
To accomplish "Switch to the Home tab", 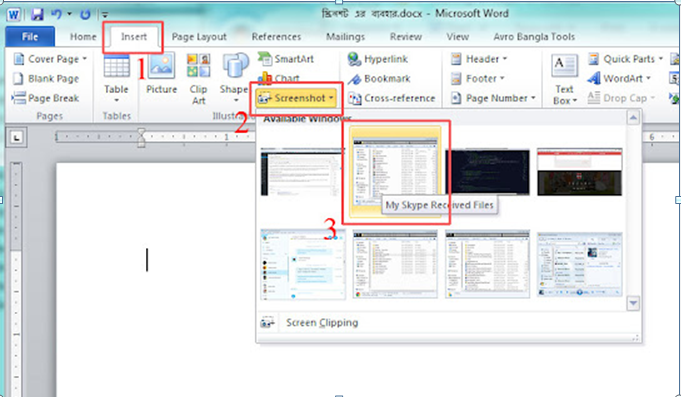I will 83,37.
